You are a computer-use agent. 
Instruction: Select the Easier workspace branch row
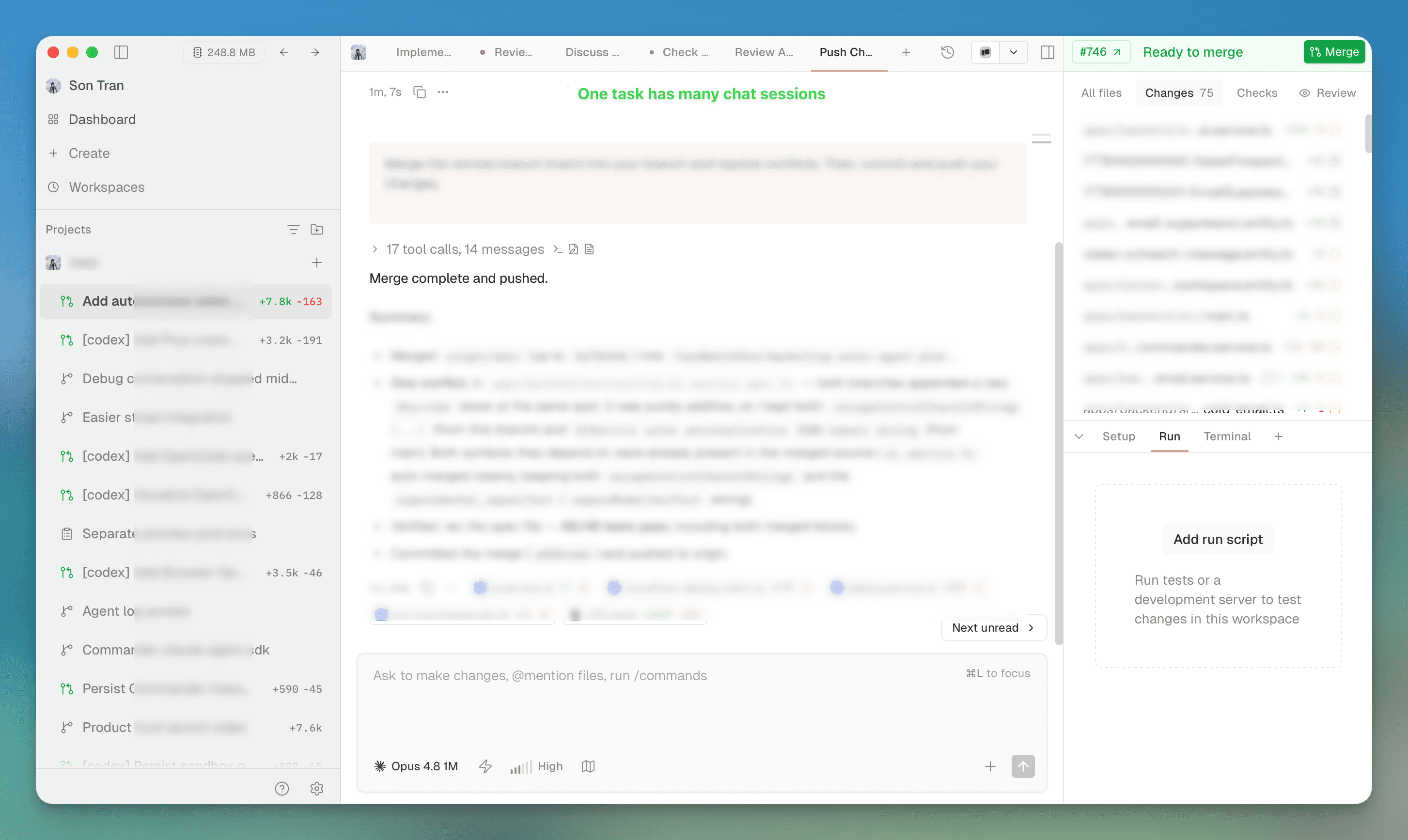coord(186,418)
